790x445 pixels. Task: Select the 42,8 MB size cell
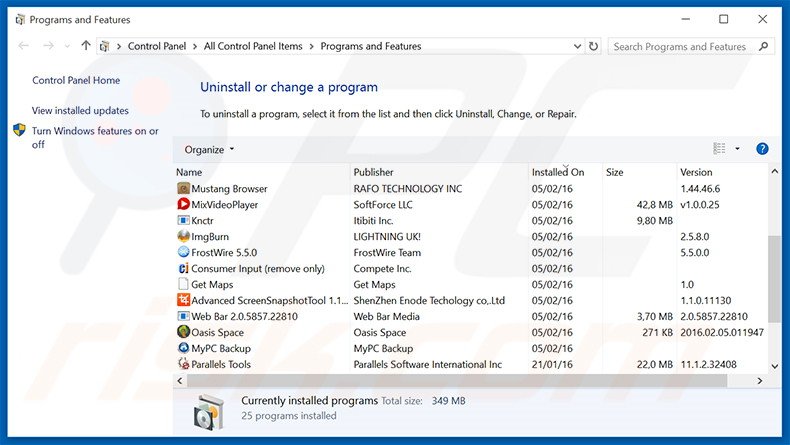(x=654, y=205)
